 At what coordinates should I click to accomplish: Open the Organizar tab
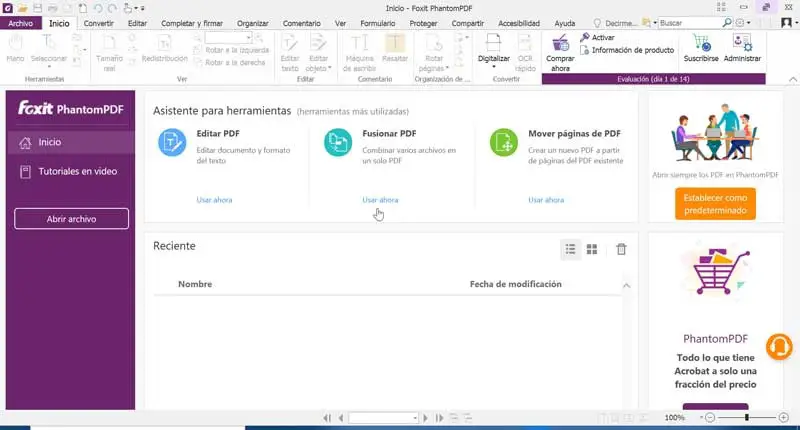(x=253, y=23)
